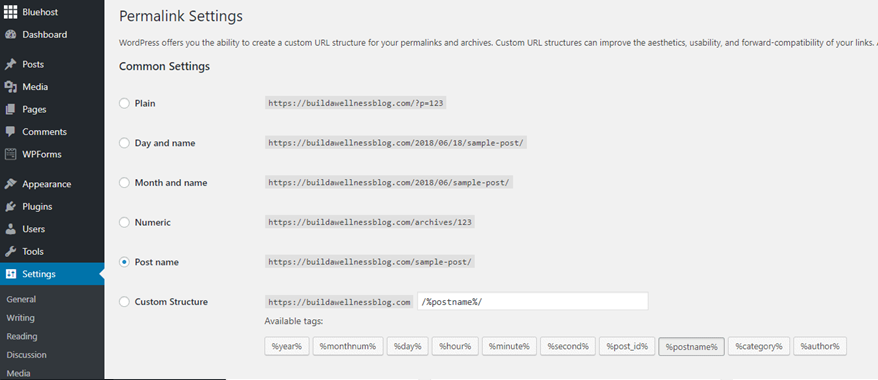This screenshot has width=878, height=380.
Task: Click the 2018/06/18/sample-post example URL
Action: 396,143
